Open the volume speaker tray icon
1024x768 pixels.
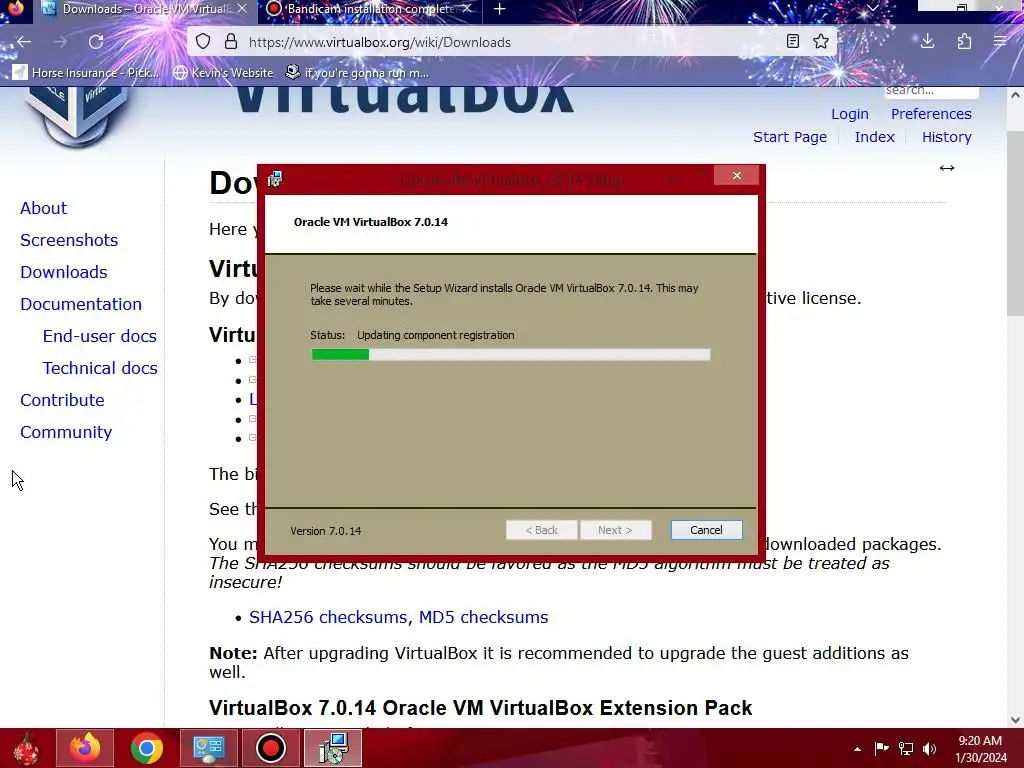coord(929,748)
